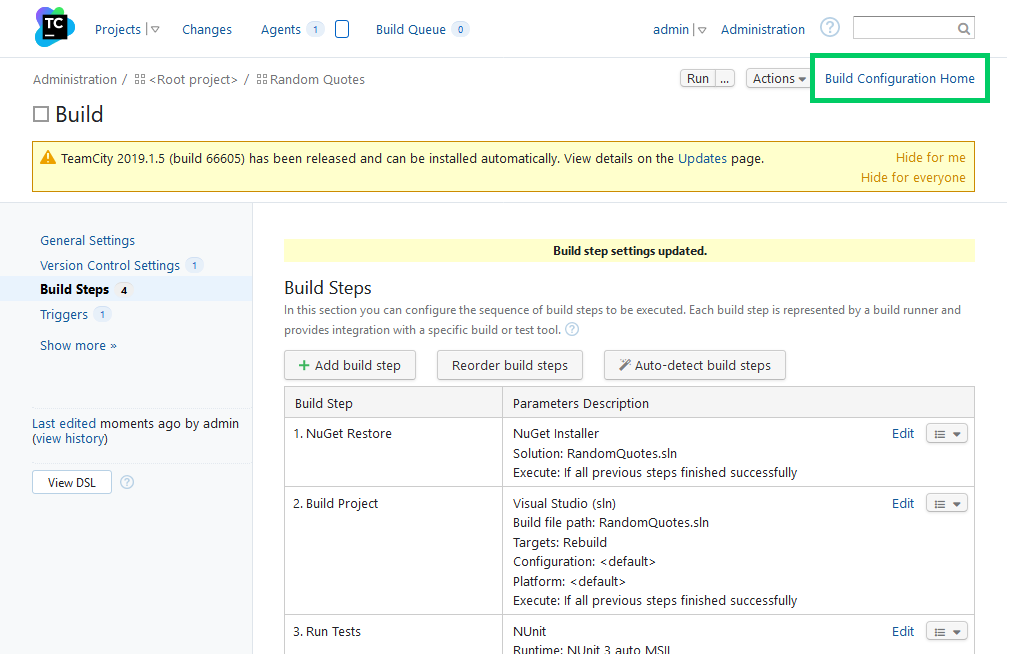Click the agents square status icon

click(342, 29)
